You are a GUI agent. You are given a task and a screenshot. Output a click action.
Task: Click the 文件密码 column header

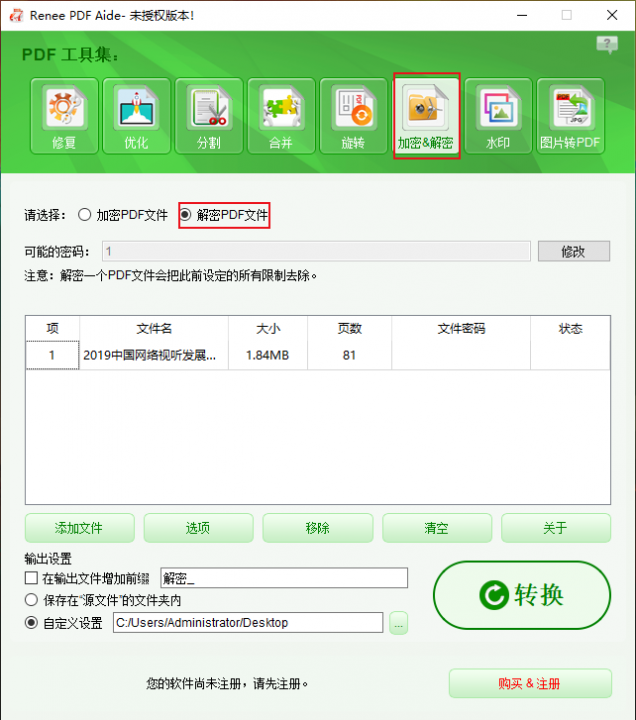[461, 328]
